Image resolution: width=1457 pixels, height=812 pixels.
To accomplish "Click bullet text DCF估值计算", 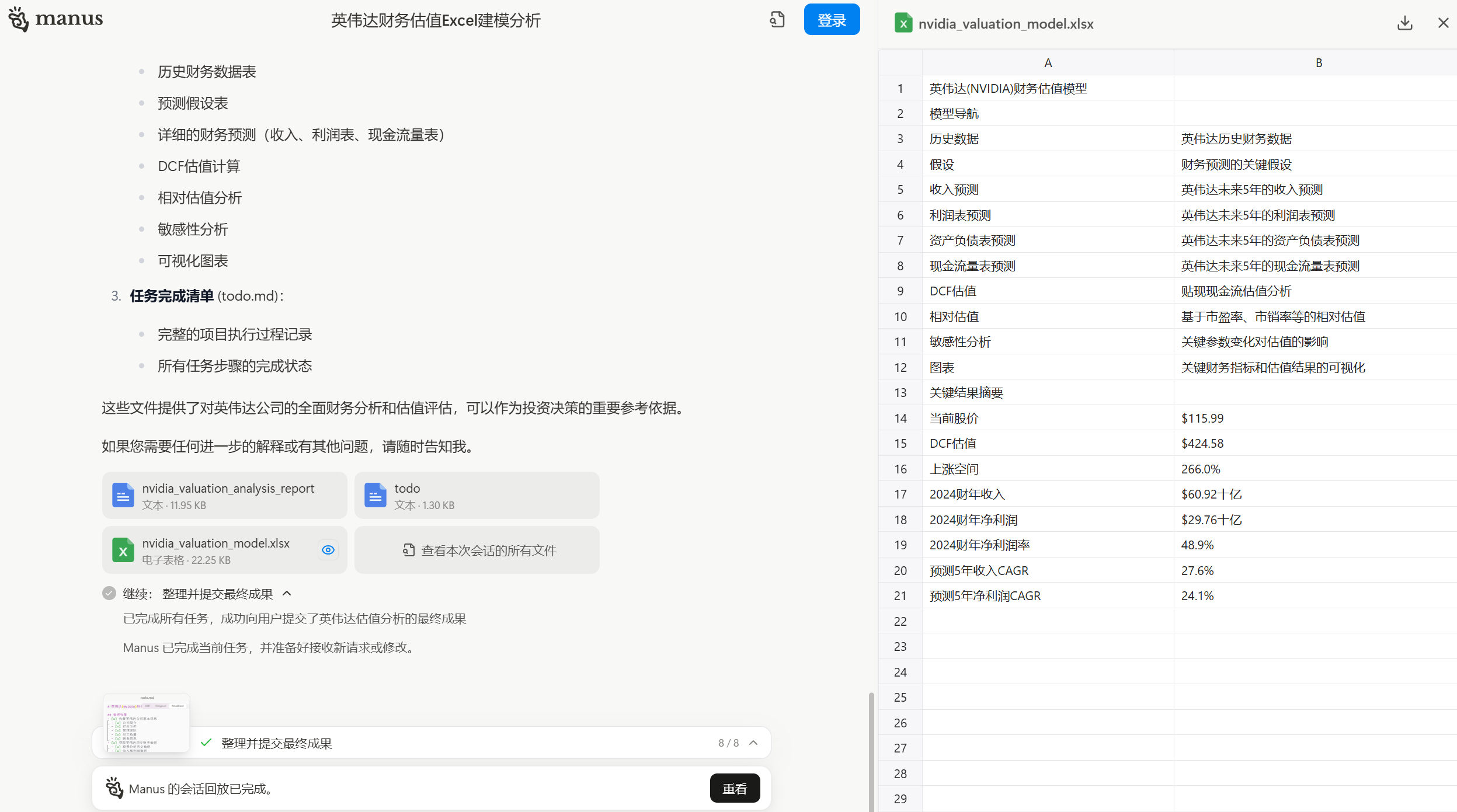I will pos(199,166).
